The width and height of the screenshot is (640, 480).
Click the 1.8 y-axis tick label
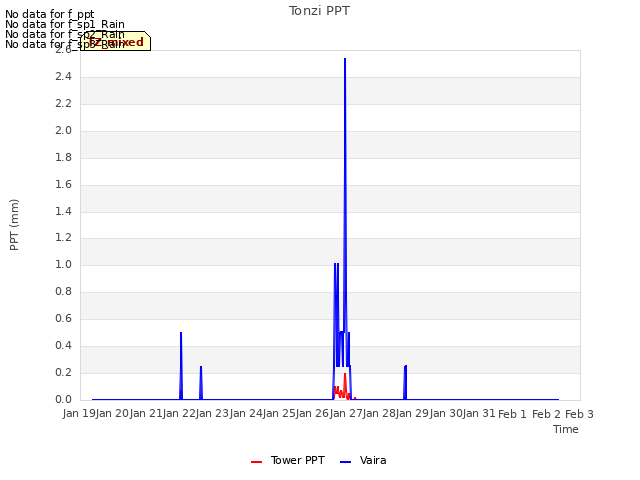[x=63, y=157]
